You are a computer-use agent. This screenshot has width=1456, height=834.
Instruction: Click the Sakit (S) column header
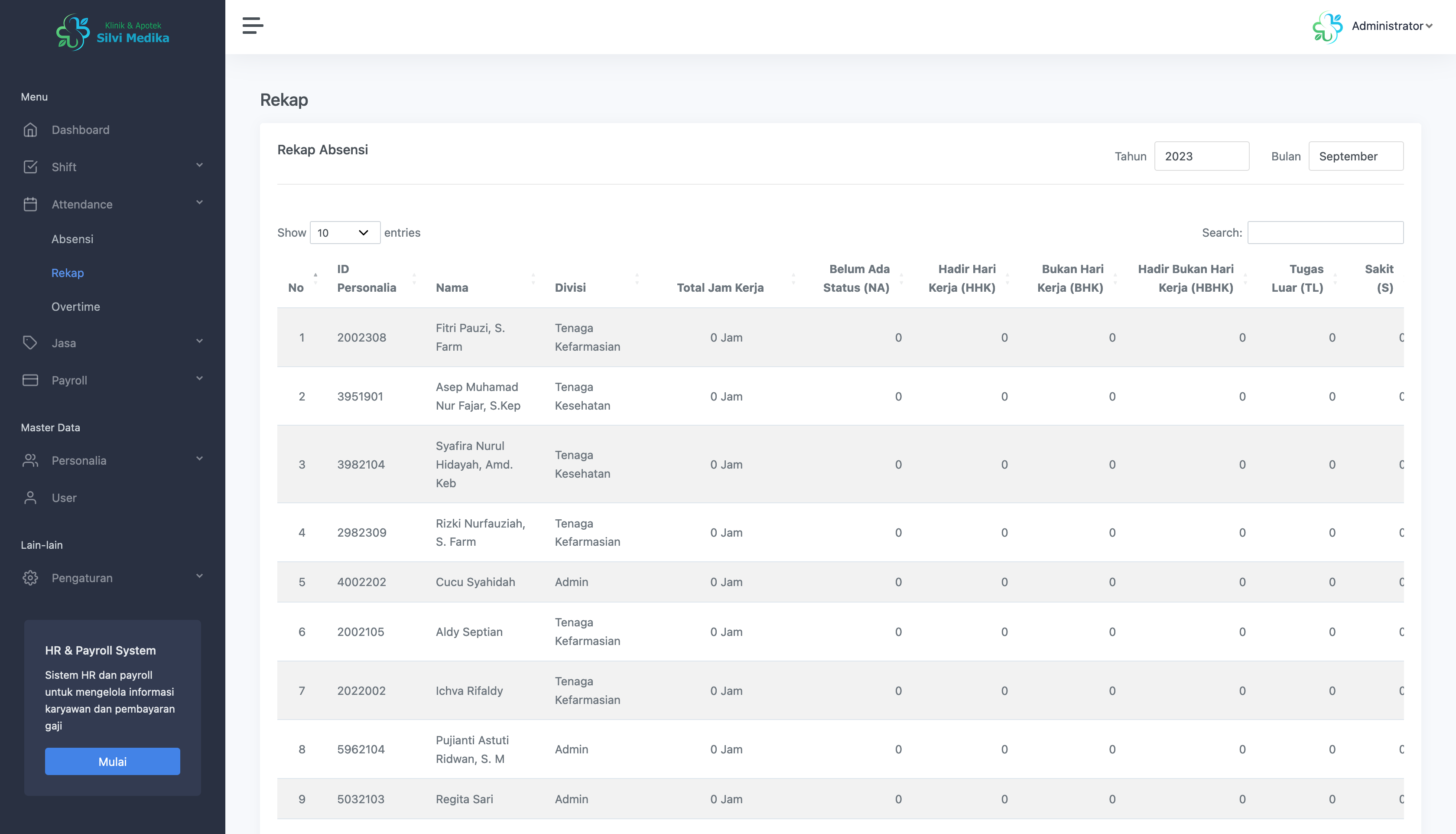click(1379, 278)
